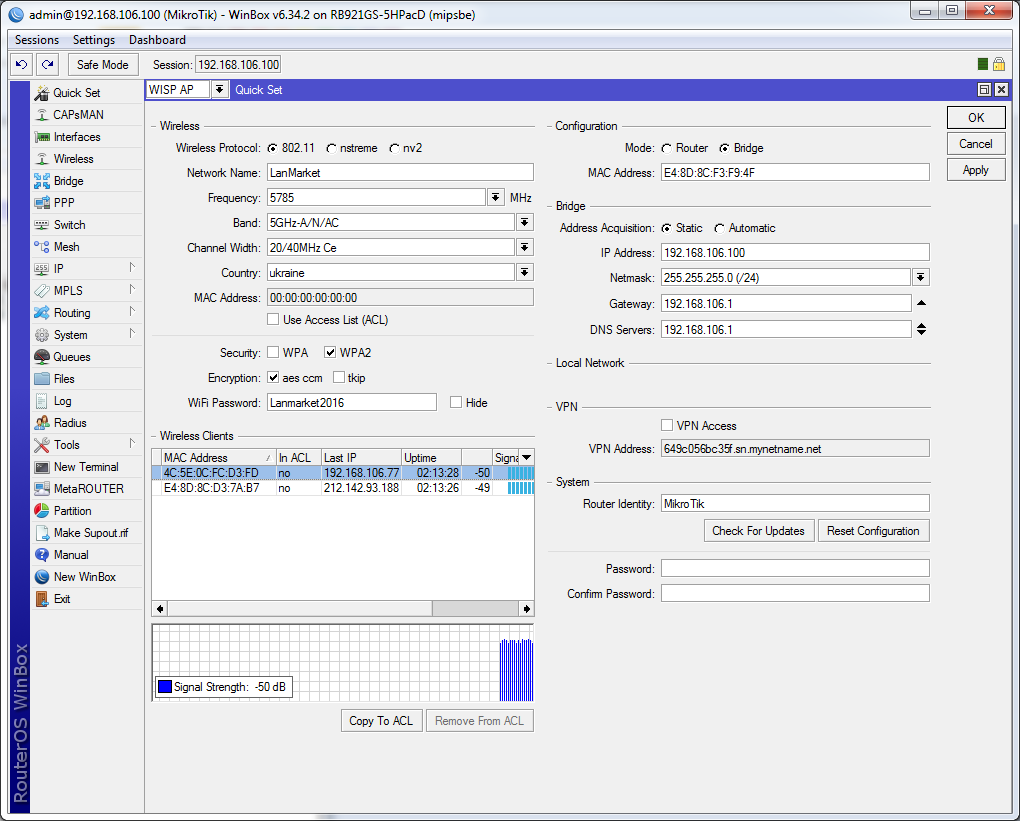Screen dimensions: 1020x821
Task: Expand the Channel Width dropdown
Action: tap(524, 247)
